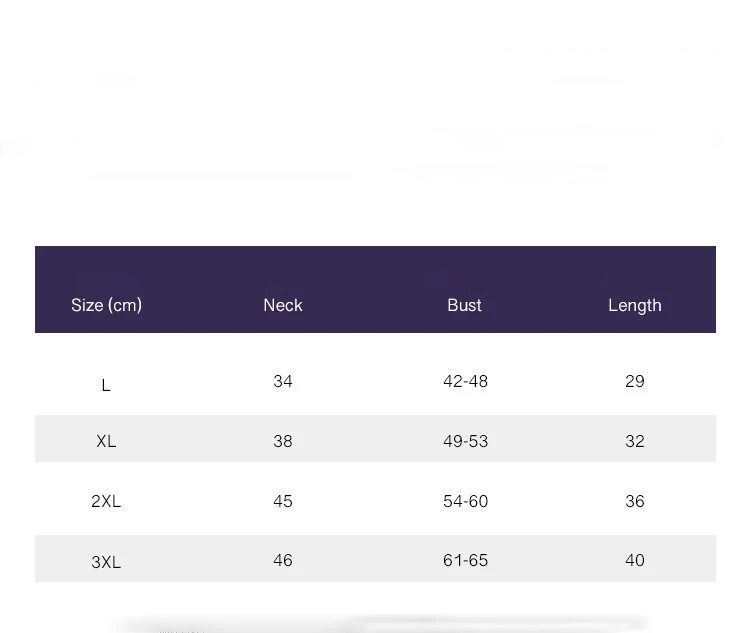Click bust range 61-65

coord(466,560)
